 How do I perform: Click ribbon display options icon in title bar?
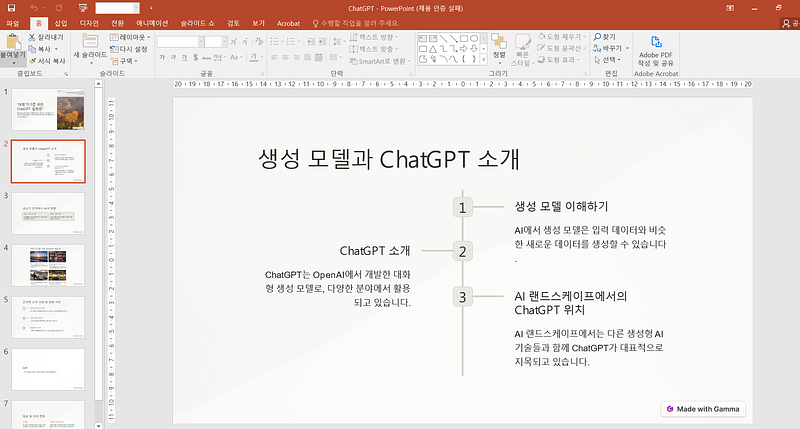[730, 8]
